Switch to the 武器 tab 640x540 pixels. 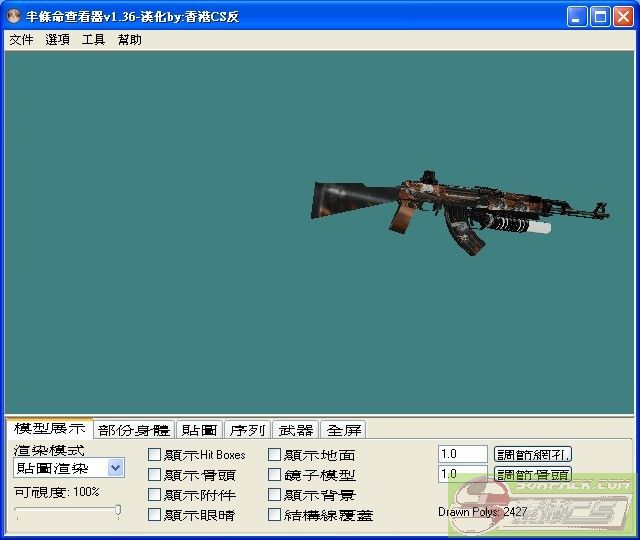[296, 430]
